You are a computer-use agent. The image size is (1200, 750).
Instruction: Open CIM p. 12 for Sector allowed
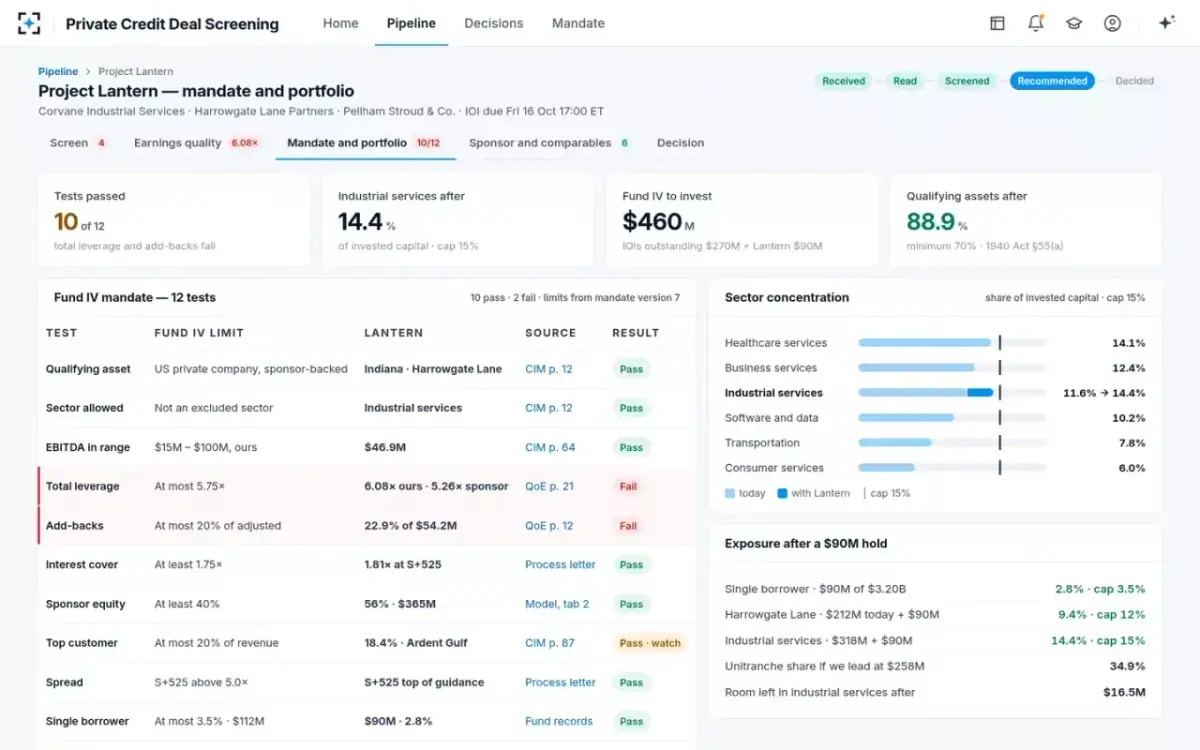pos(549,408)
